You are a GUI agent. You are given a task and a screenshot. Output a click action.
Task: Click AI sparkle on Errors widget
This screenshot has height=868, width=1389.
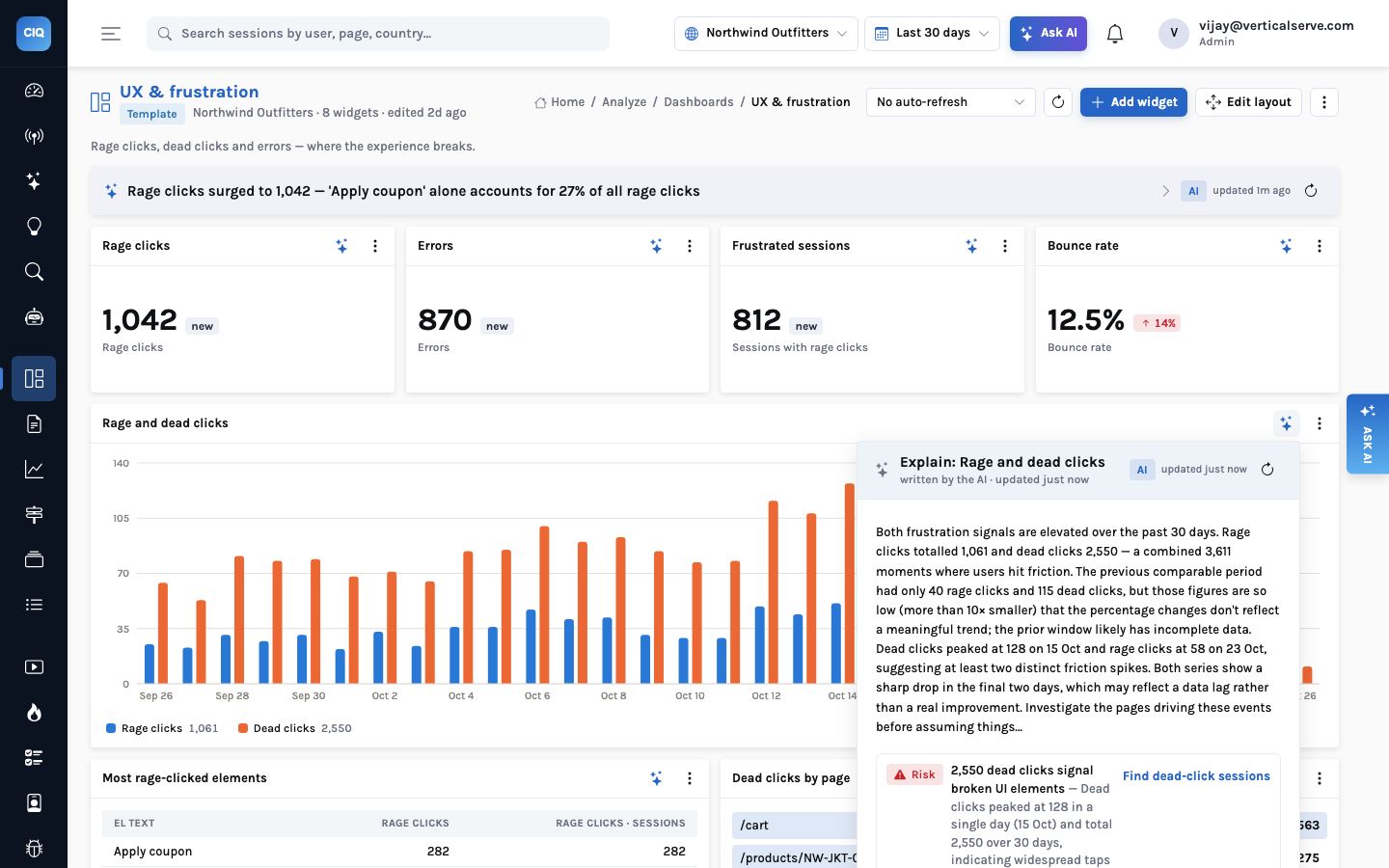(656, 246)
